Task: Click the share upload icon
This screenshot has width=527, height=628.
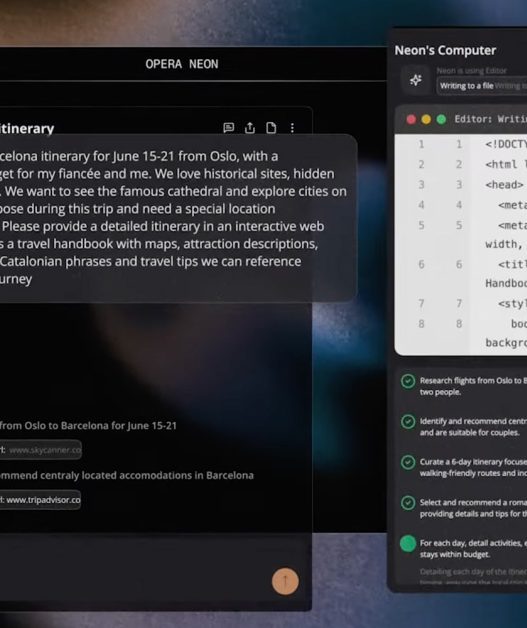Action: pyautogui.click(x=250, y=128)
